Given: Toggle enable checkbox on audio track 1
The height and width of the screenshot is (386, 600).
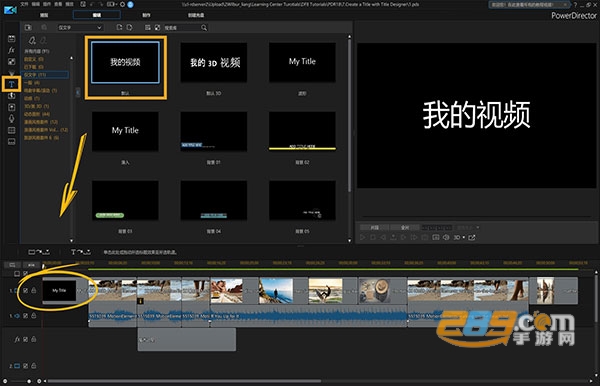Looking at the screenshot, I should [26, 316].
